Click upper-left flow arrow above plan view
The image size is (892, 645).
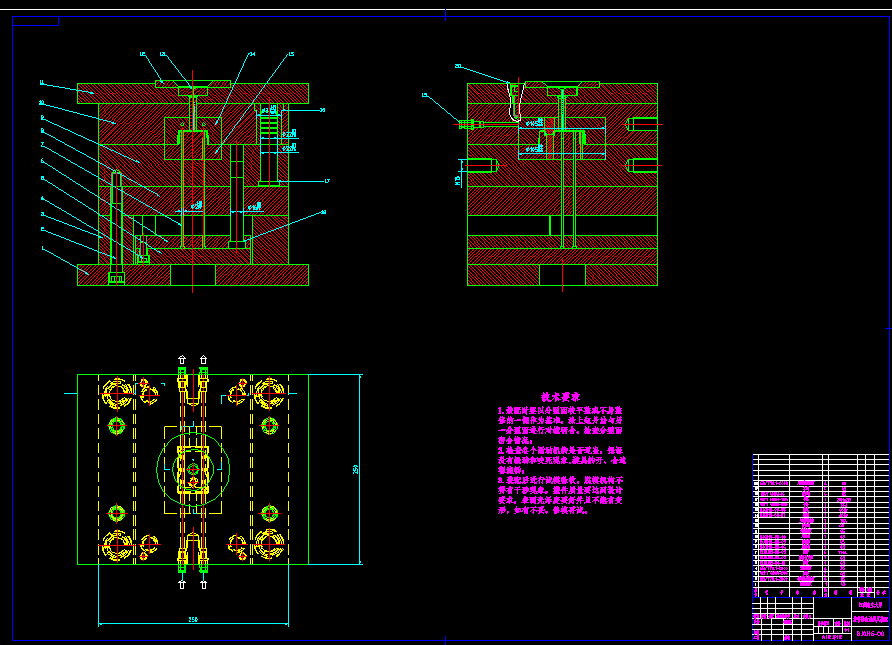coord(182,359)
